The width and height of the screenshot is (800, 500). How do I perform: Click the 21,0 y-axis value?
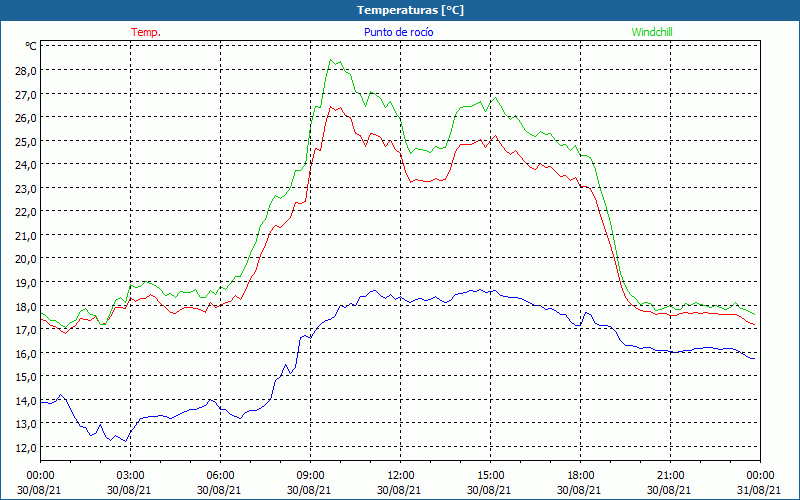click(26, 235)
